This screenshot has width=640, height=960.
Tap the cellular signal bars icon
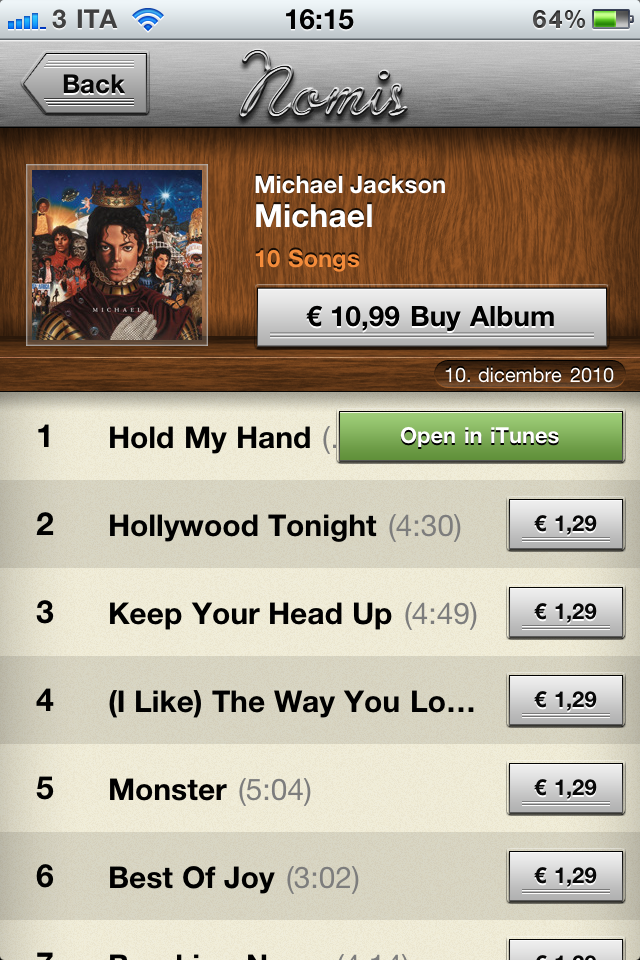[x=26, y=21]
